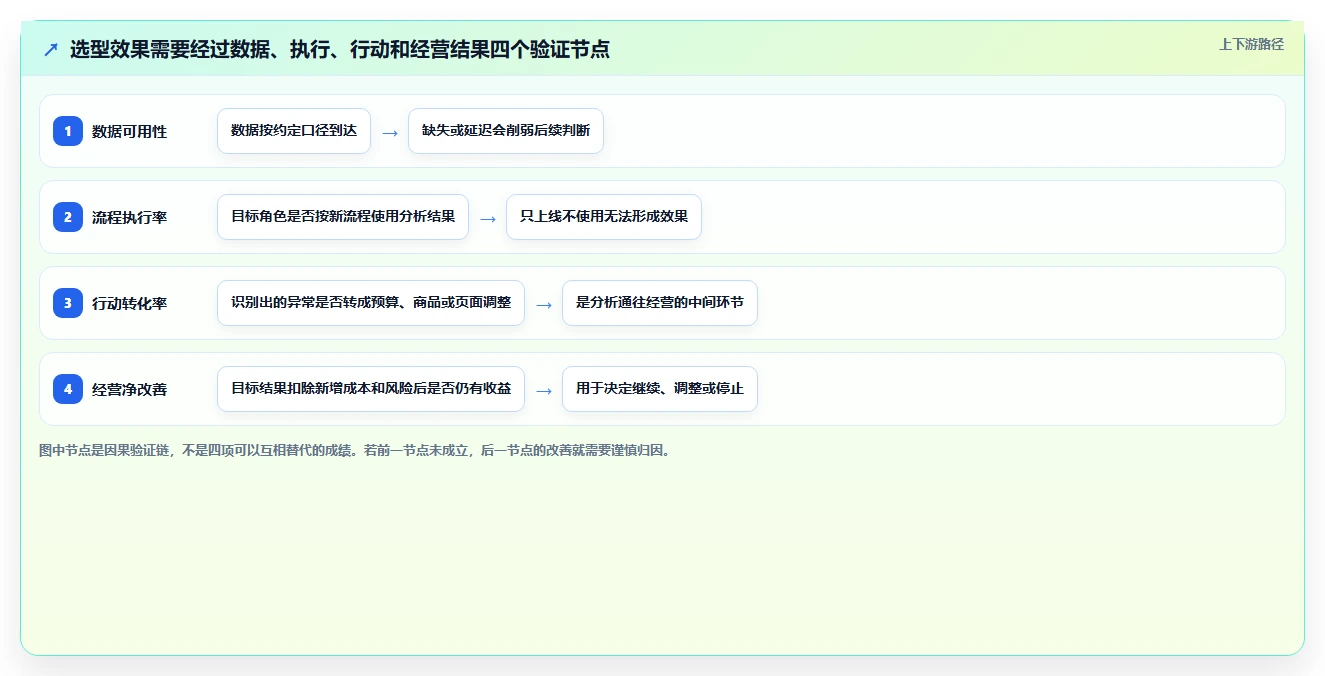Image resolution: width=1325 pixels, height=676 pixels.
Task: Select the 经营净改善 label
Action: (129, 389)
